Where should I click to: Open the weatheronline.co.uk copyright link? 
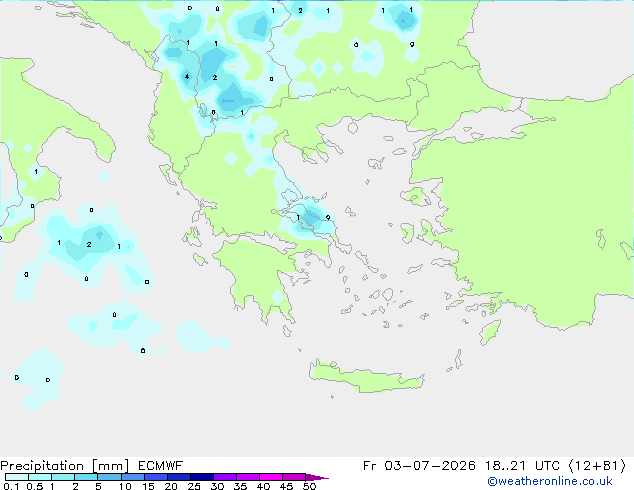tap(550, 481)
